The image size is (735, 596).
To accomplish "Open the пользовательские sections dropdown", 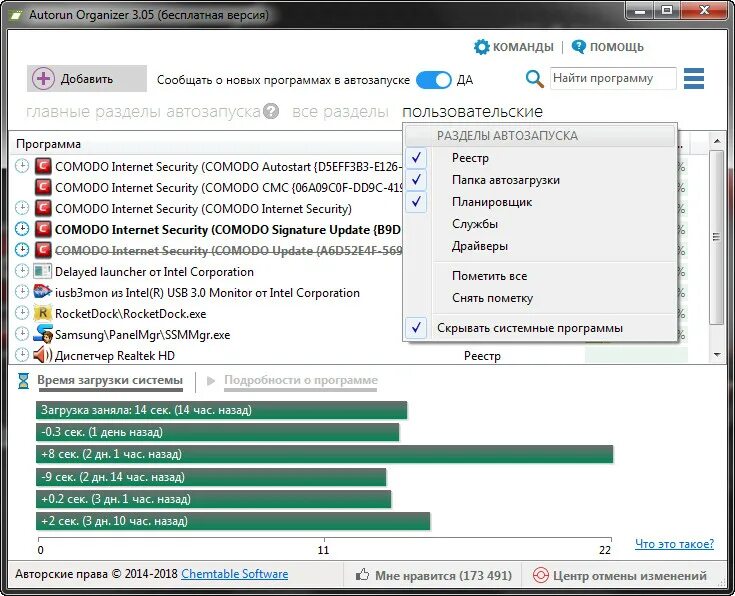I will (472, 112).
